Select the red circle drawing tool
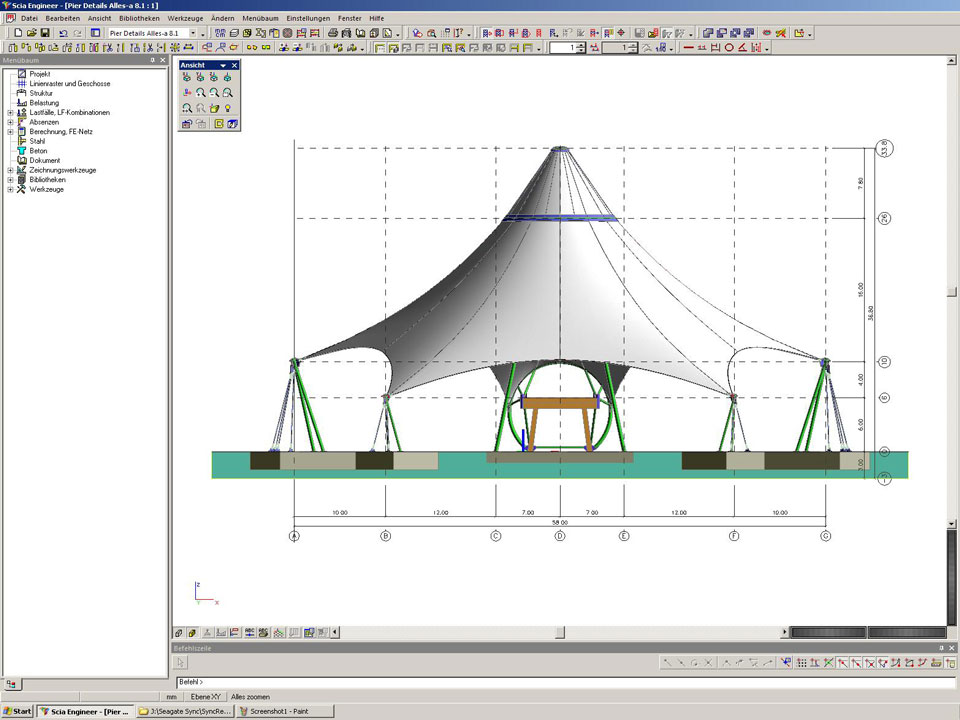This screenshot has width=960, height=720. click(729, 47)
